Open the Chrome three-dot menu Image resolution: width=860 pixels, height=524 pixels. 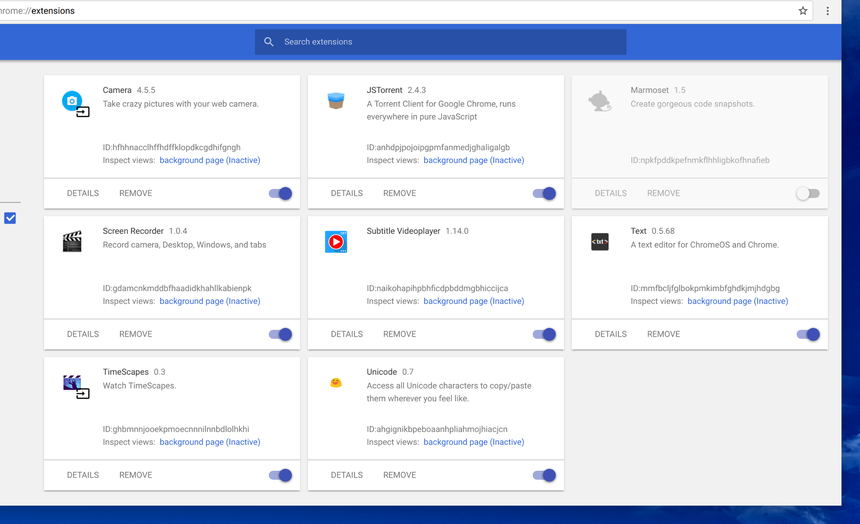[828, 10]
